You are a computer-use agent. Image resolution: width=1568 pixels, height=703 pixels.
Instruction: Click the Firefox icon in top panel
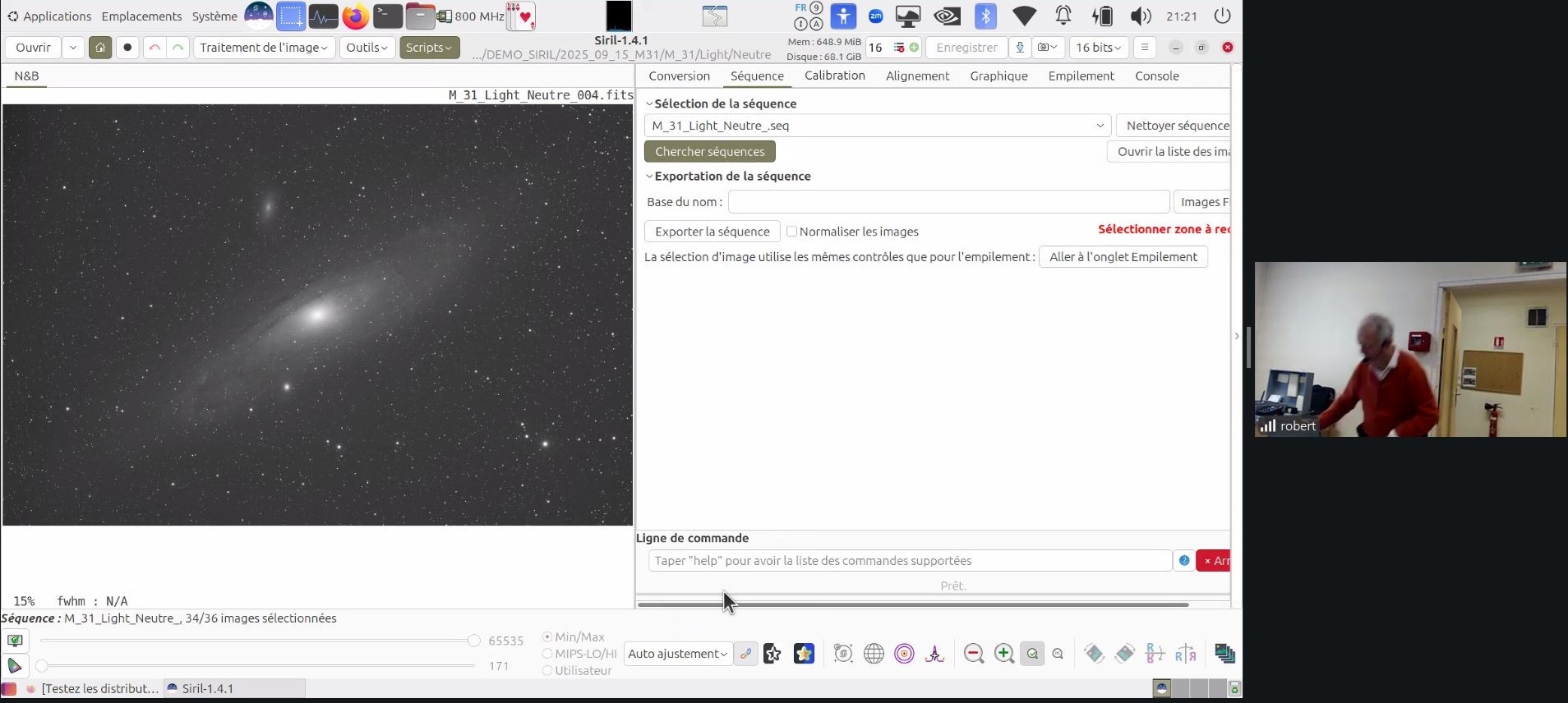click(x=355, y=16)
